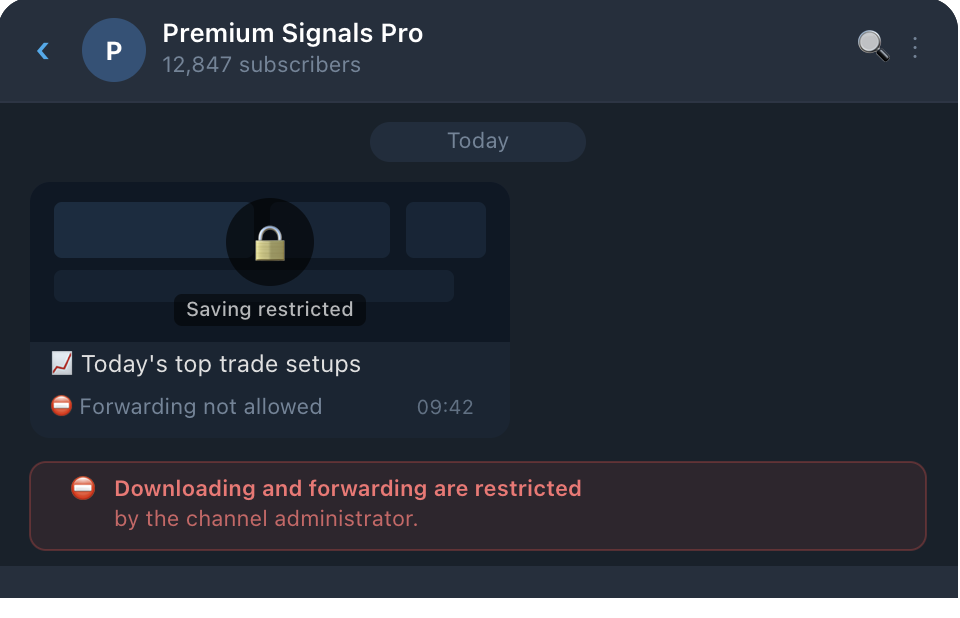Click the Downloading and forwarding are restricted heading
Viewport: 960px width, 618px height.
[x=348, y=489]
